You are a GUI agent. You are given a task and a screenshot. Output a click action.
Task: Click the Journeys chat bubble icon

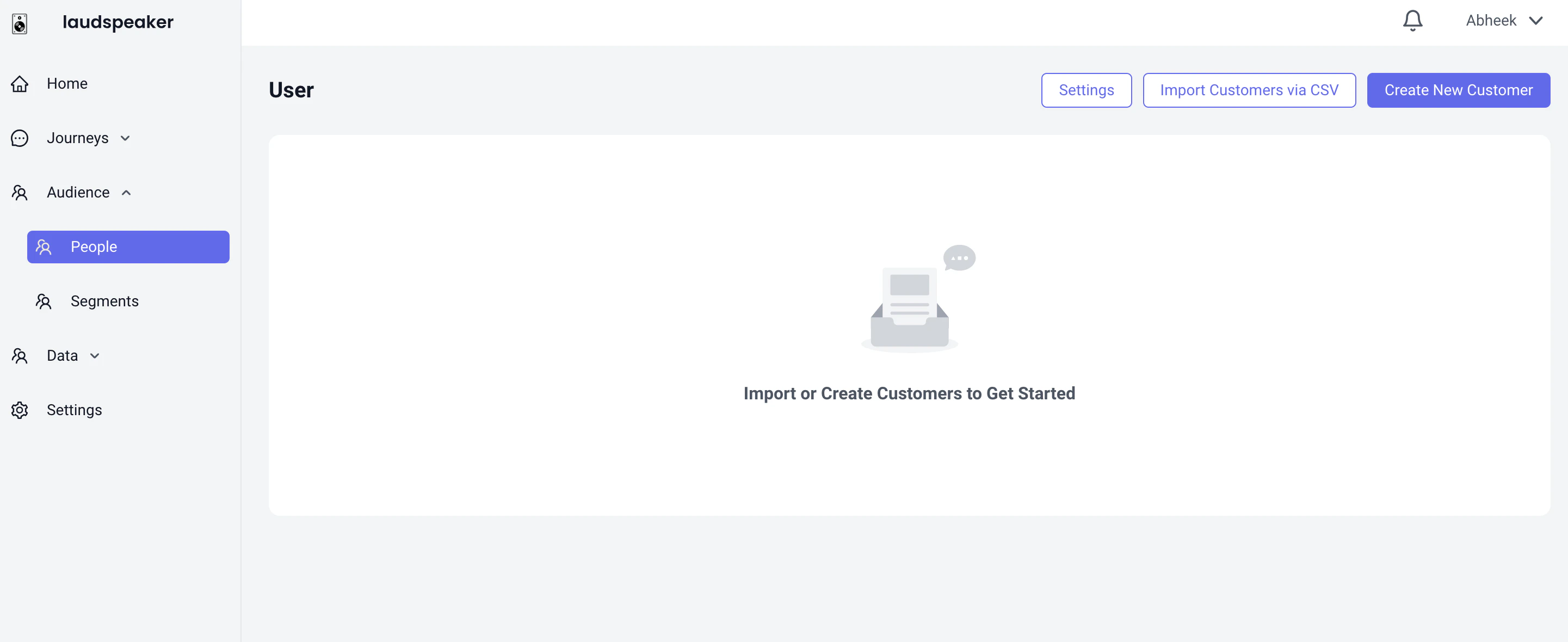tap(20, 138)
